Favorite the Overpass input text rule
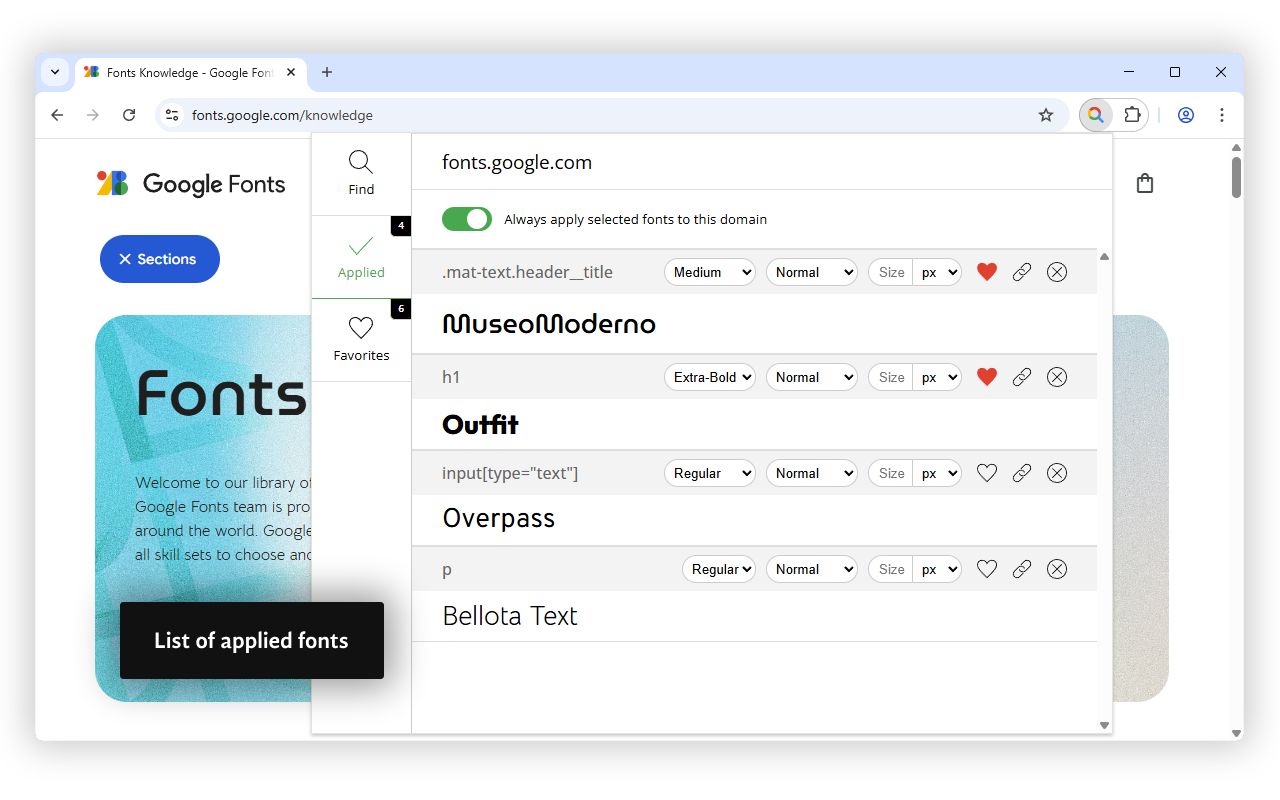Screen dimensions: 1280x800 pyautogui.click(x=986, y=472)
